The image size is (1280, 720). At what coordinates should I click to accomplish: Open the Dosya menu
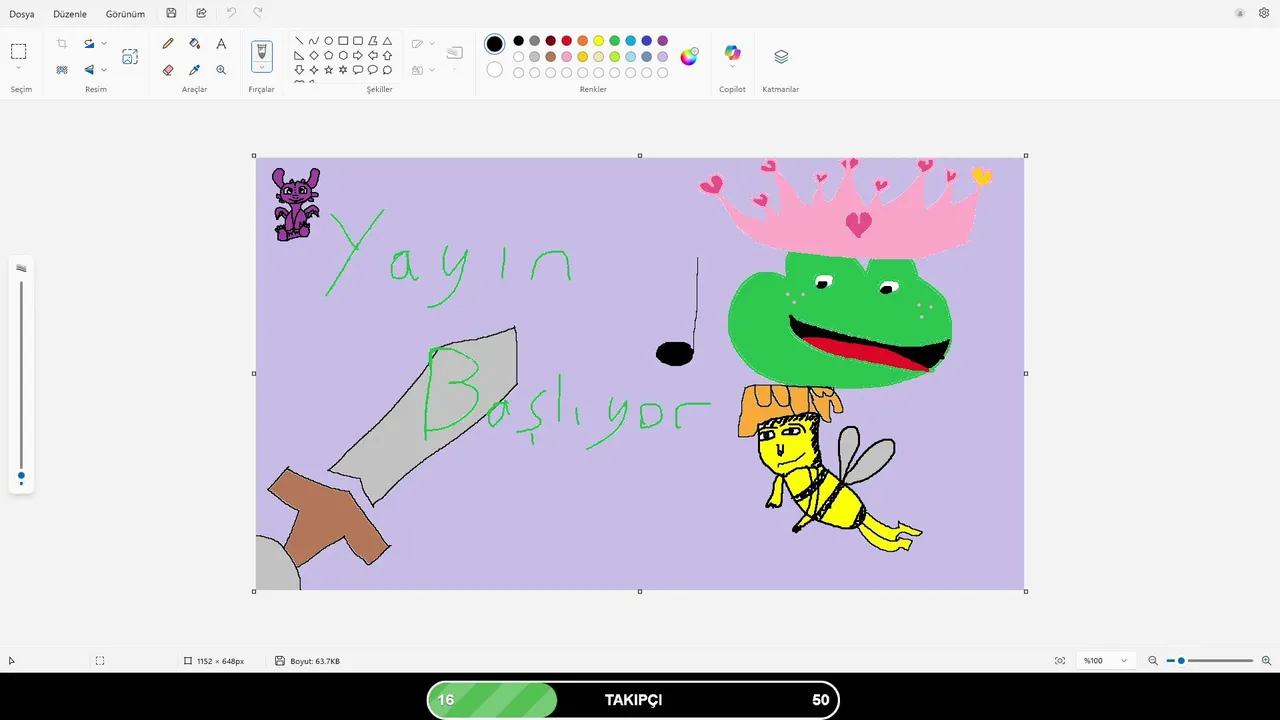coord(22,14)
